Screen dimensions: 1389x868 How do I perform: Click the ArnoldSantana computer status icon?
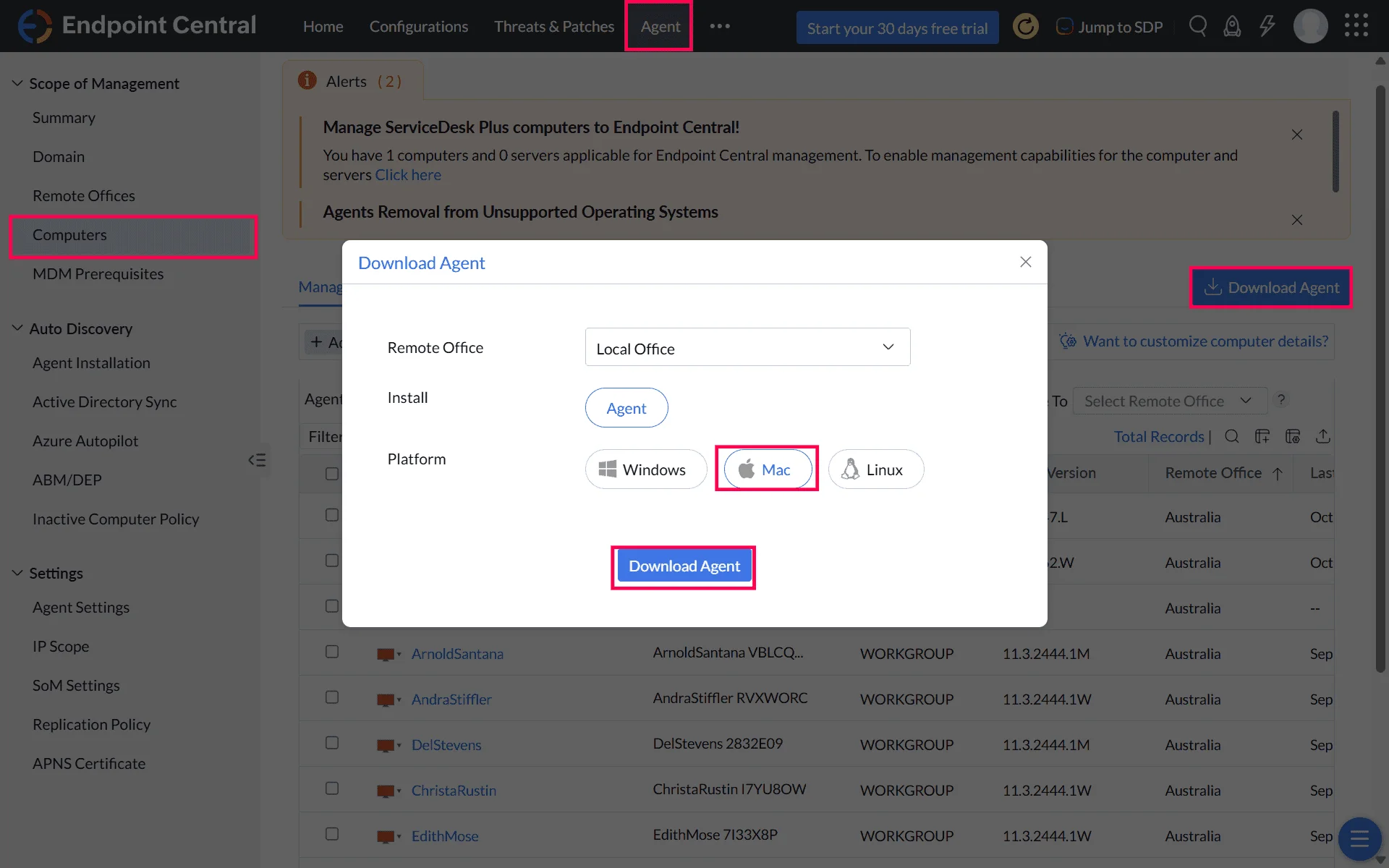(386, 655)
